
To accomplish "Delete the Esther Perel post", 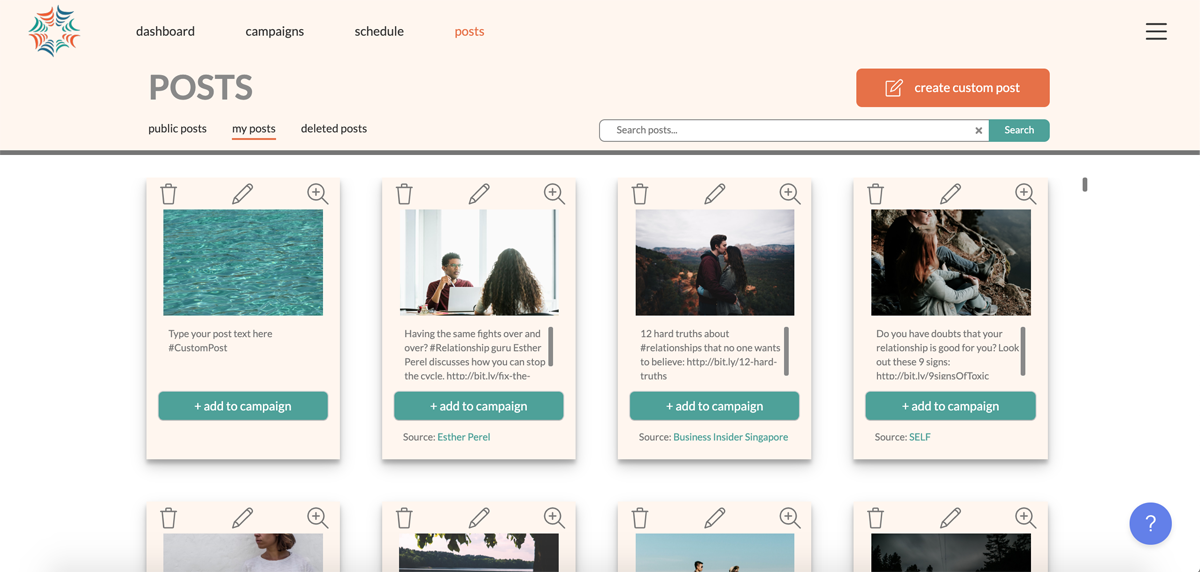I will [x=405, y=194].
